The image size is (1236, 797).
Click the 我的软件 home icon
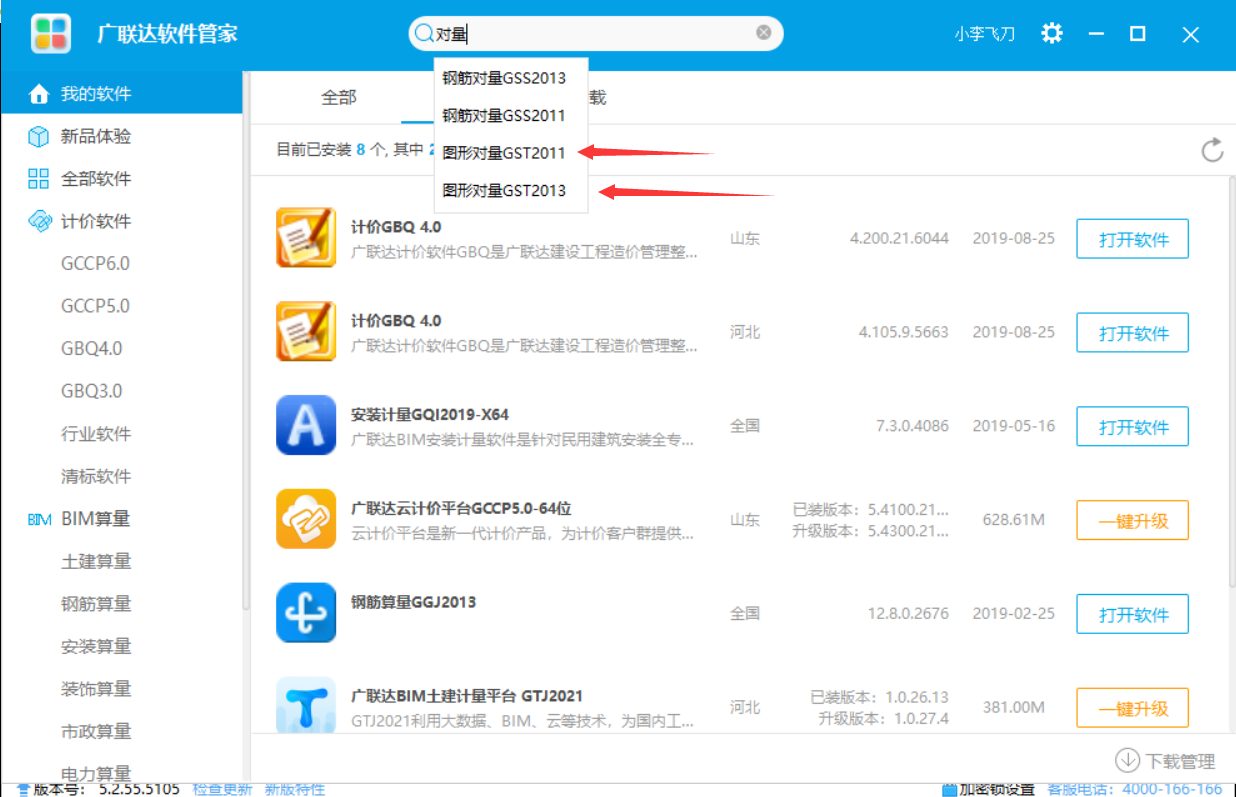pos(39,94)
